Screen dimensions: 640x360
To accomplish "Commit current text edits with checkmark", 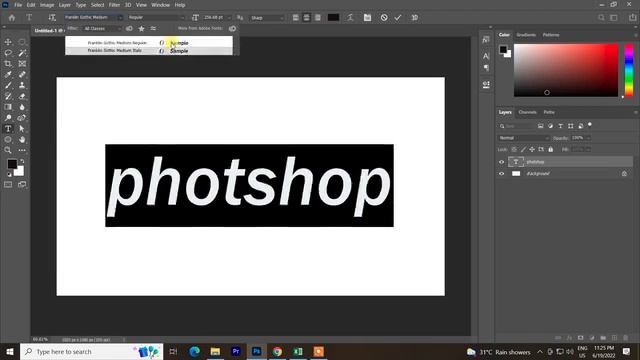I will point(398,18).
